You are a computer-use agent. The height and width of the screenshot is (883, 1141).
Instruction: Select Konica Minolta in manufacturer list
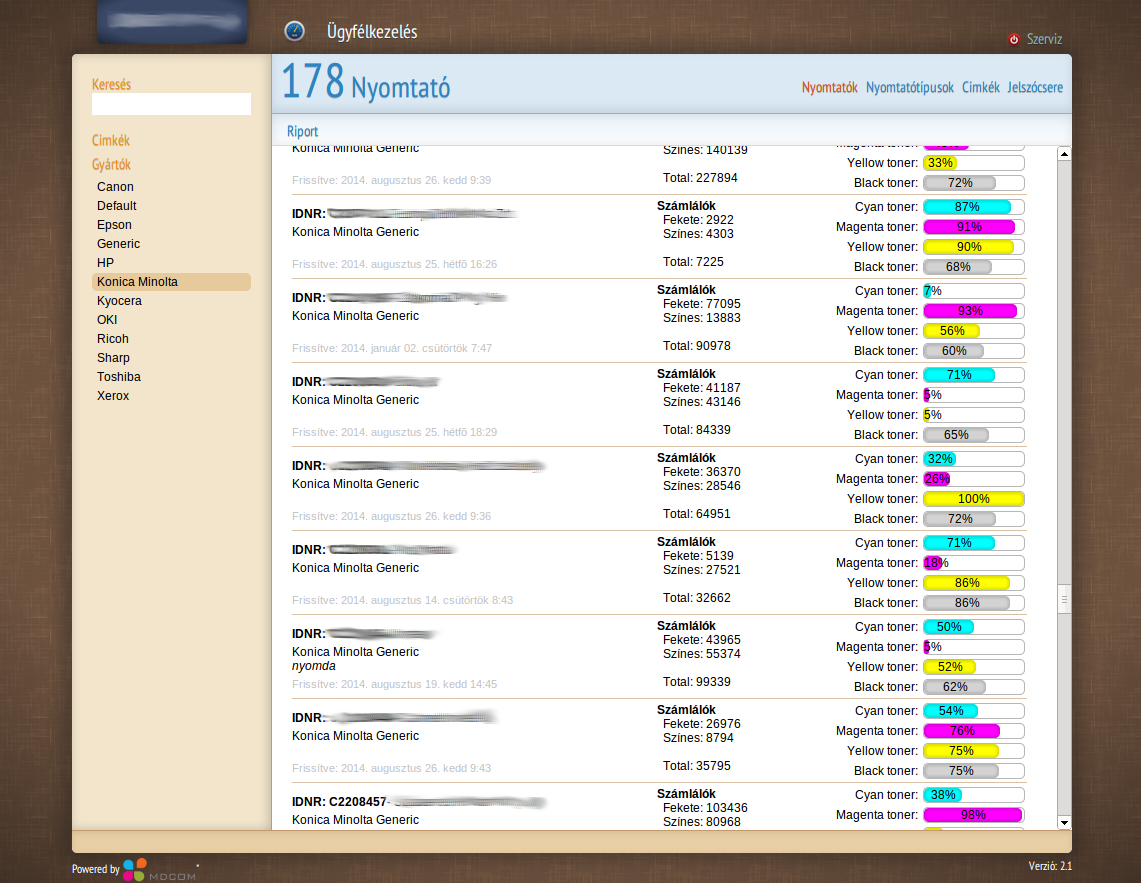click(171, 282)
